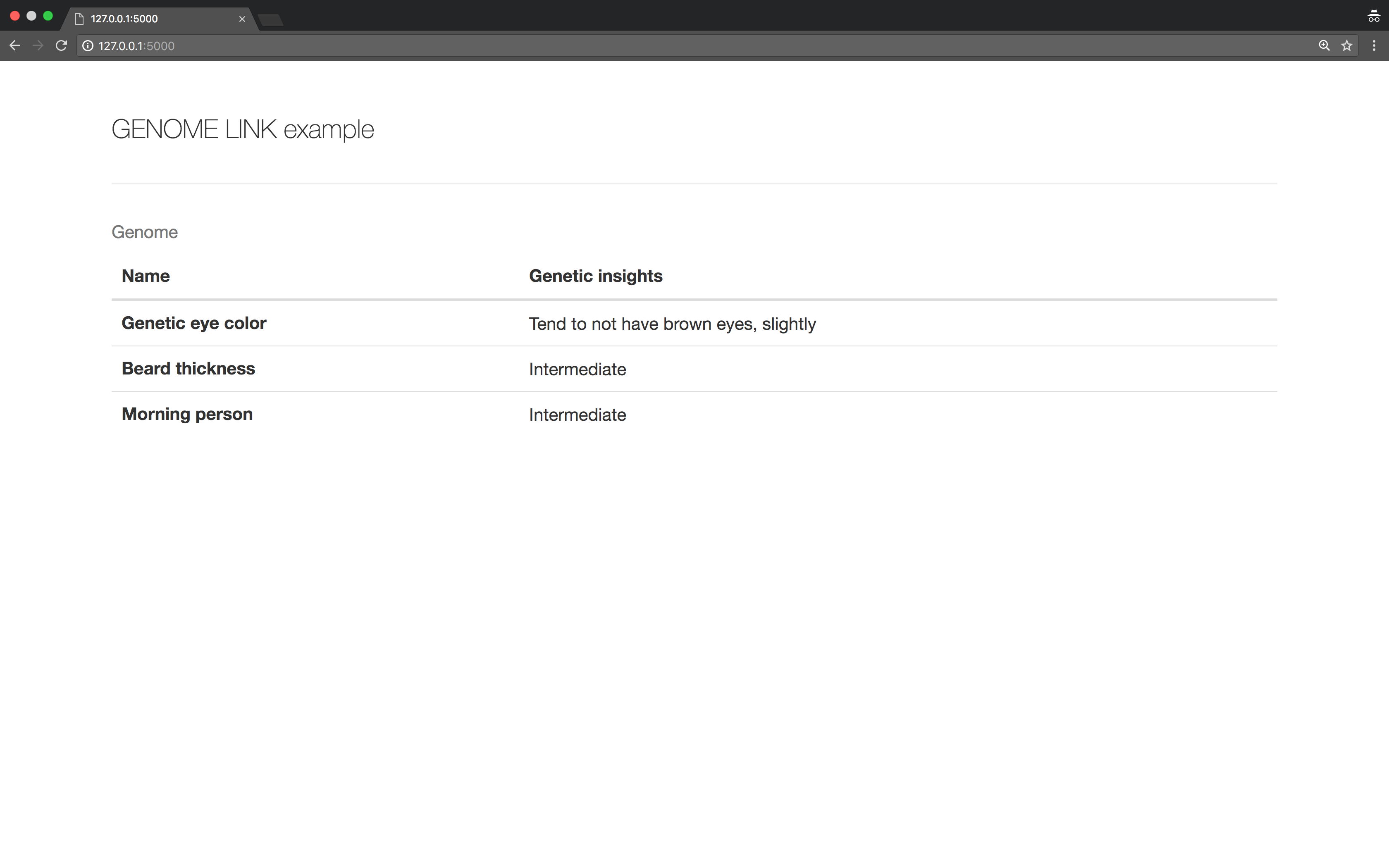Click the Intermediate value for Beard thickness
The image size is (1389, 868).
tap(578, 369)
